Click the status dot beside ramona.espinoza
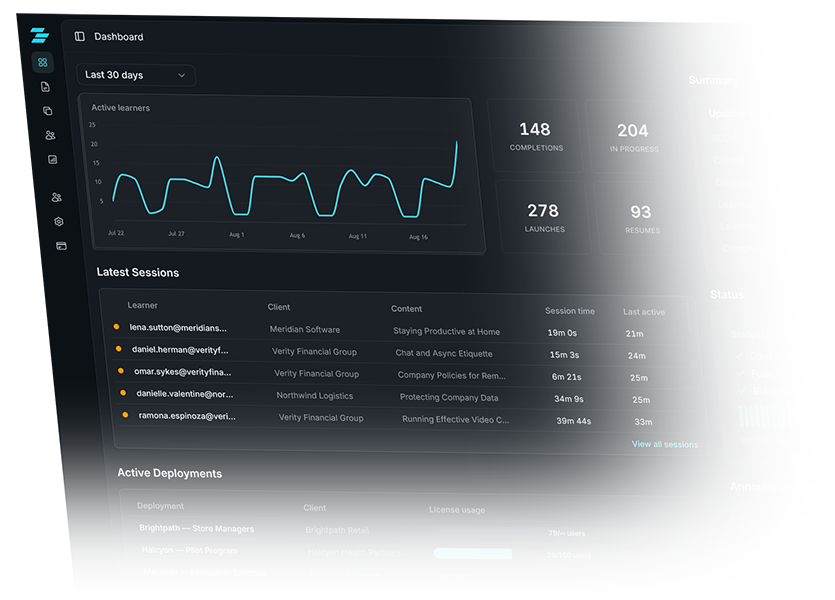Viewport: 835px width, 600px height. pyautogui.click(x=125, y=415)
